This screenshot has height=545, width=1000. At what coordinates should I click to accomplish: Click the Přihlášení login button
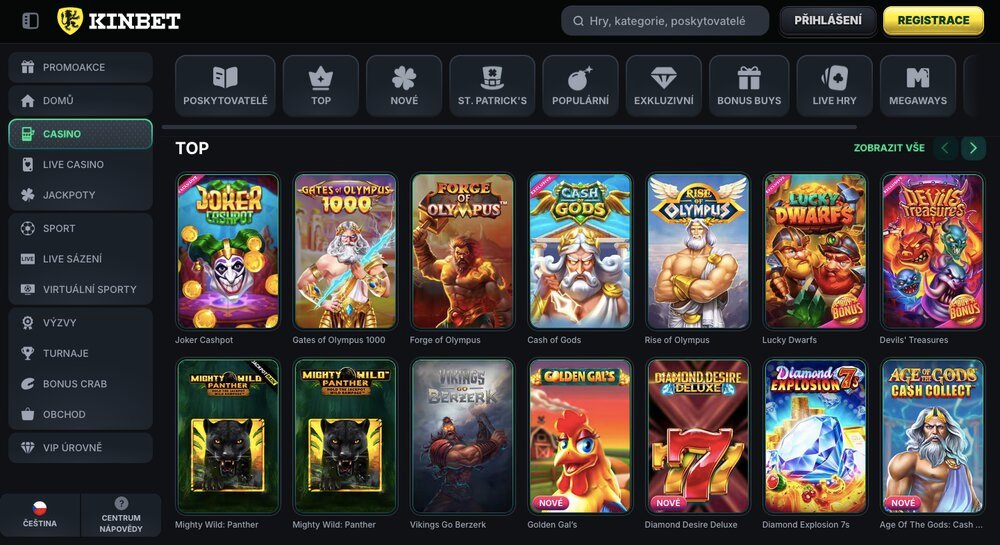pos(828,20)
